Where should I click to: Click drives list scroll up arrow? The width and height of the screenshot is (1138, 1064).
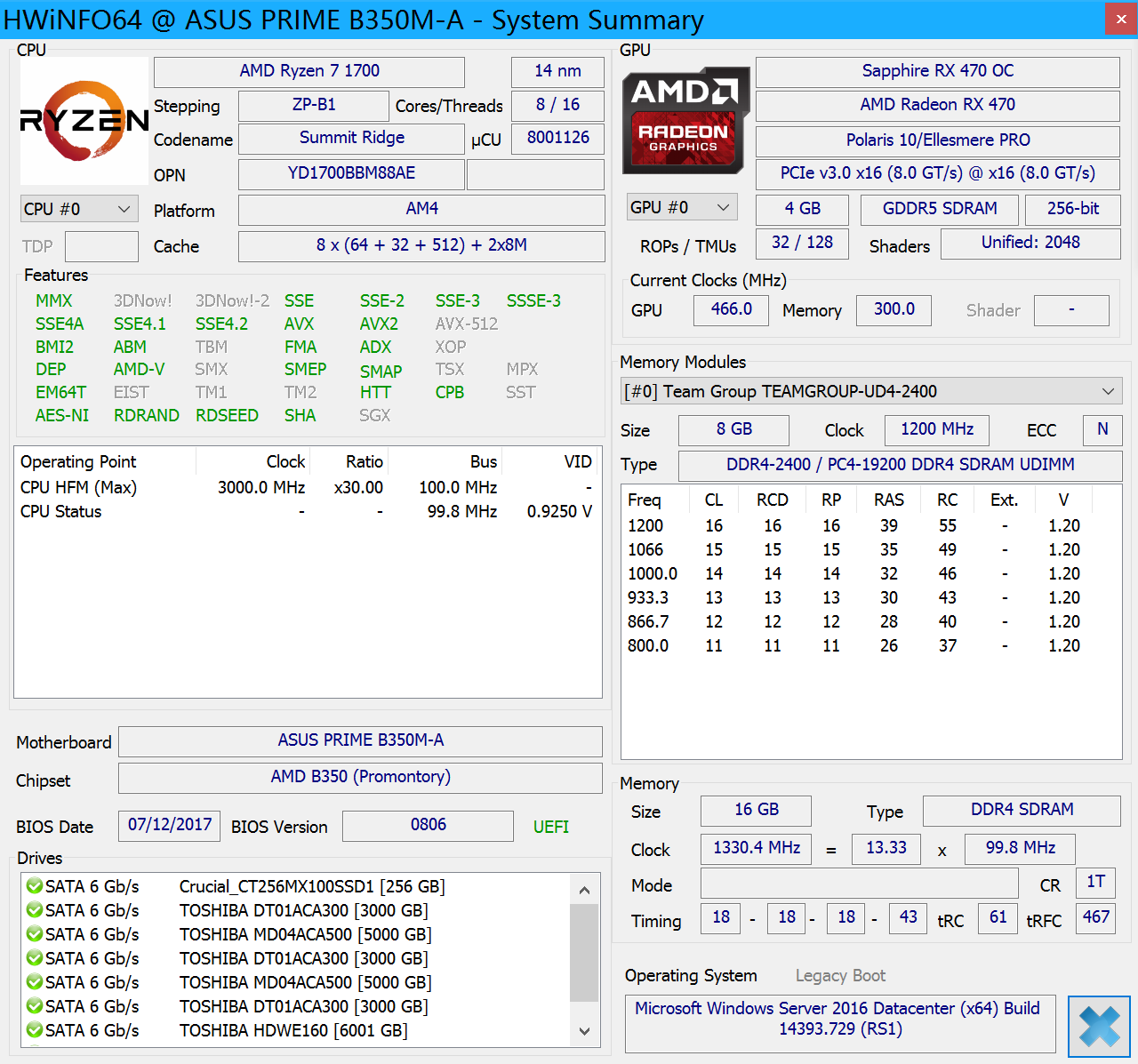point(584,890)
